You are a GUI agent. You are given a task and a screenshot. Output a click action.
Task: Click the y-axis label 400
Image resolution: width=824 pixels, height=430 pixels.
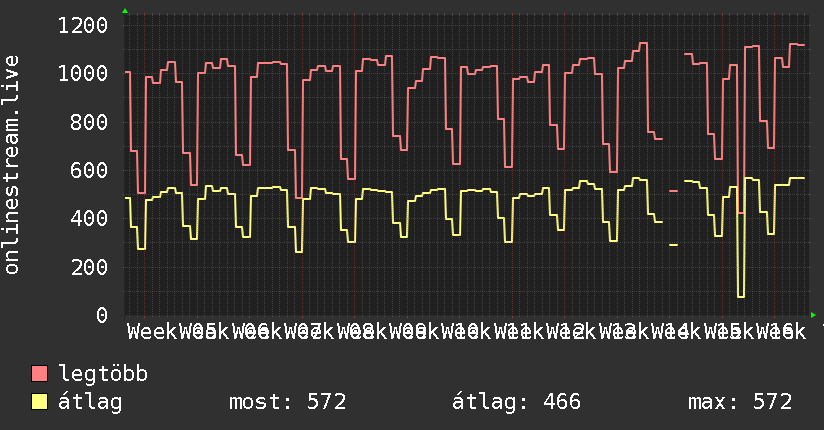pos(89,219)
